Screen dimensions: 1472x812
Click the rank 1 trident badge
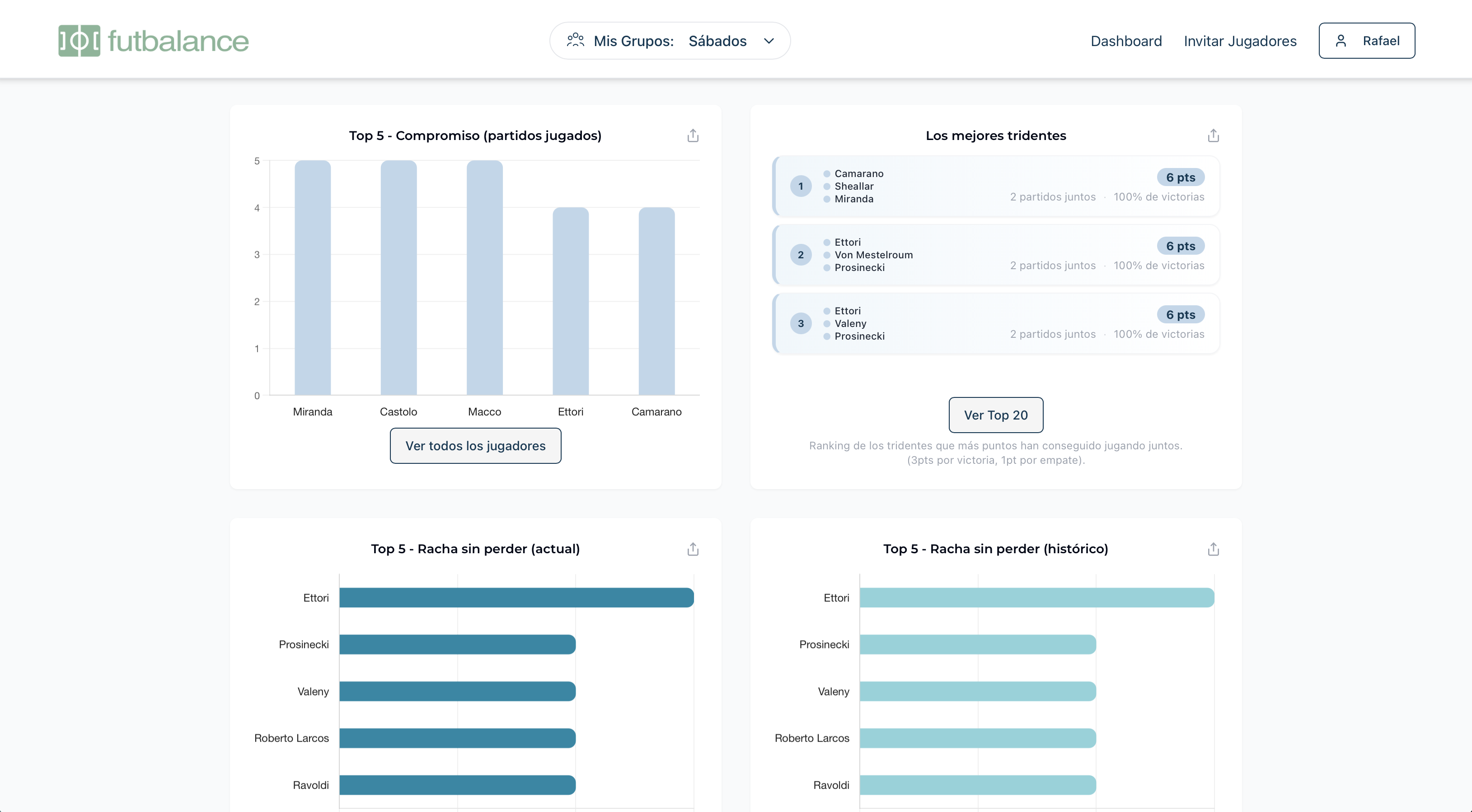[x=801, y=186]
